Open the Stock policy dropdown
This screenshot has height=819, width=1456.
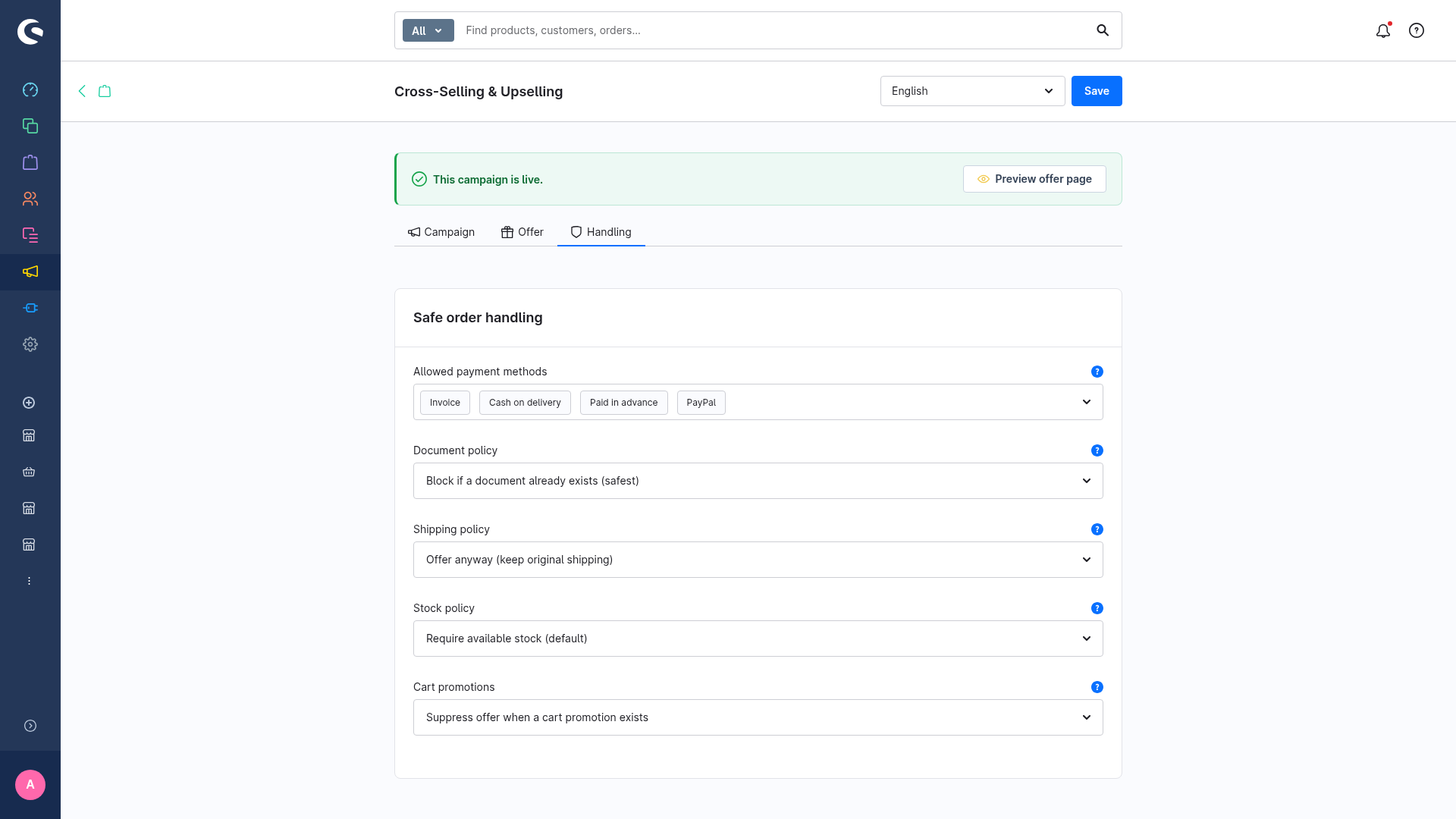click(x=758, y=639)
